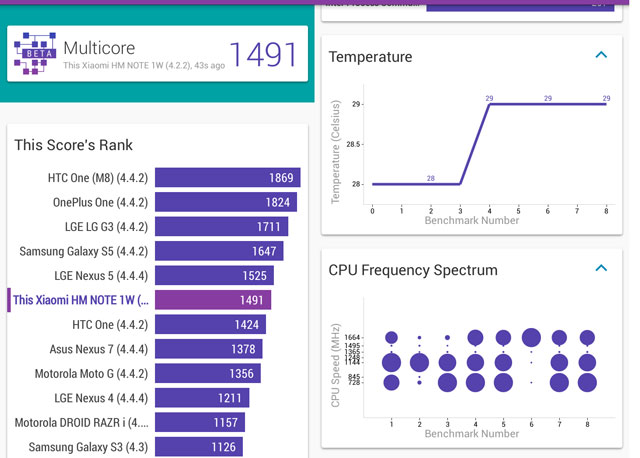This screenshot has width=640, height=458.
Task: Select the LGE LG G3 1711 bar
Action: 221,227
